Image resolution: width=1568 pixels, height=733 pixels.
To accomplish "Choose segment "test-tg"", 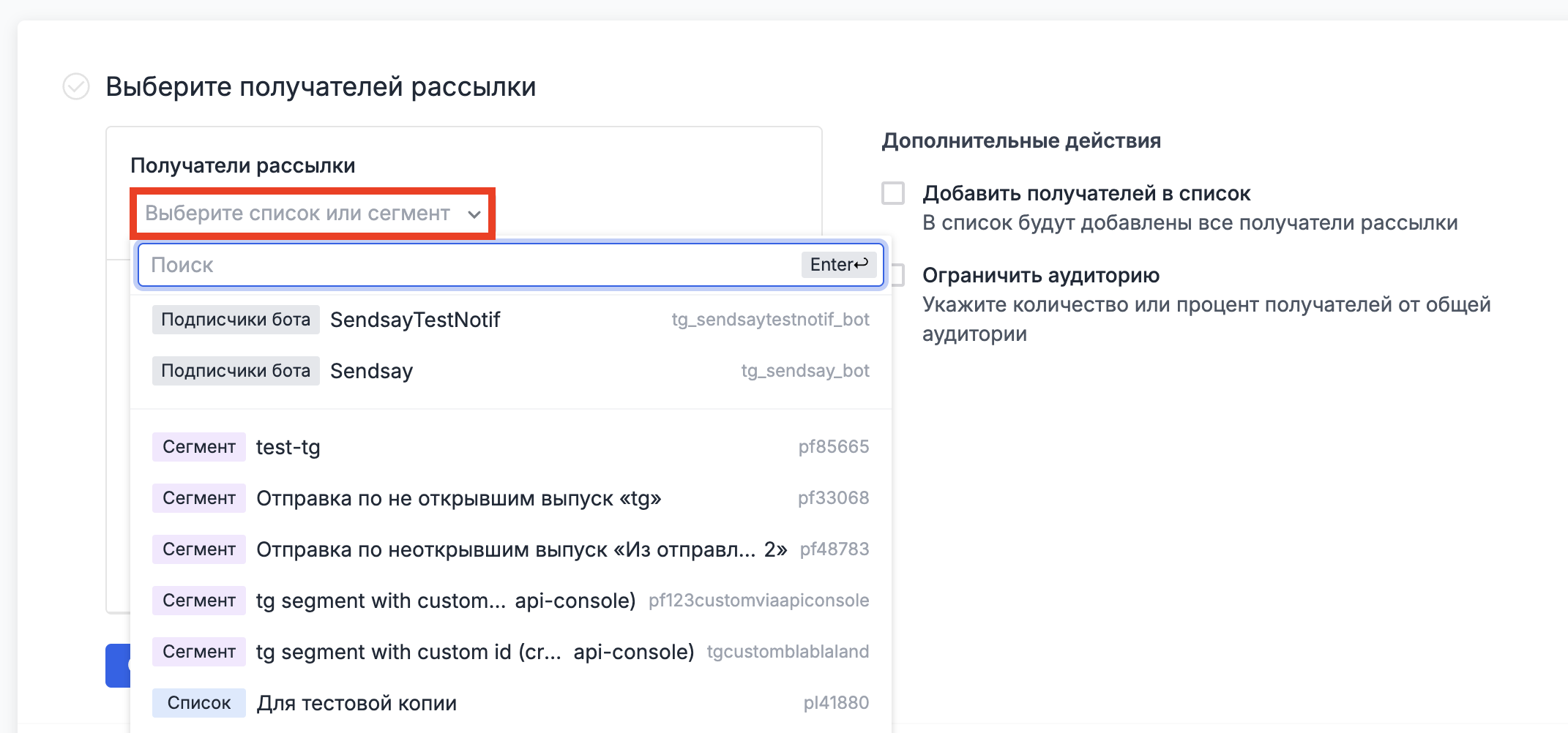I will (x=288, y=447).
